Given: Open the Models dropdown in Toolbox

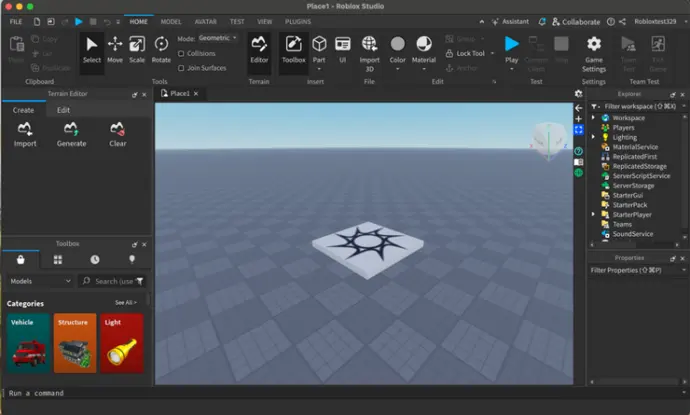Looking at the screenshot, I should pyautogui.click(x=40, y=281).
